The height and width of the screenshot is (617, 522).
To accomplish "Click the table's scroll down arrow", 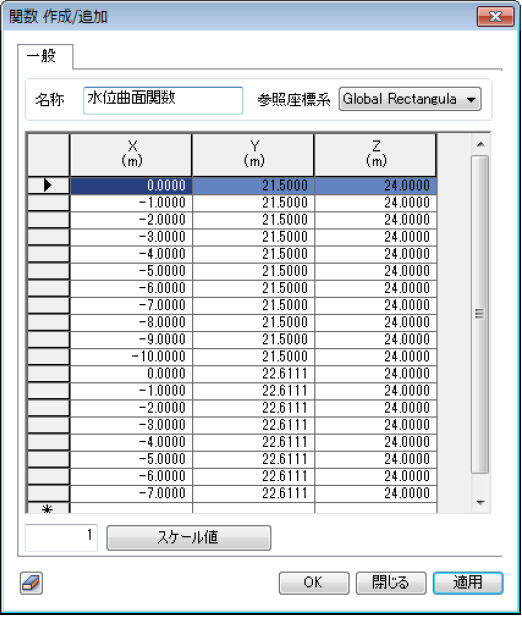I will (480, 502).
